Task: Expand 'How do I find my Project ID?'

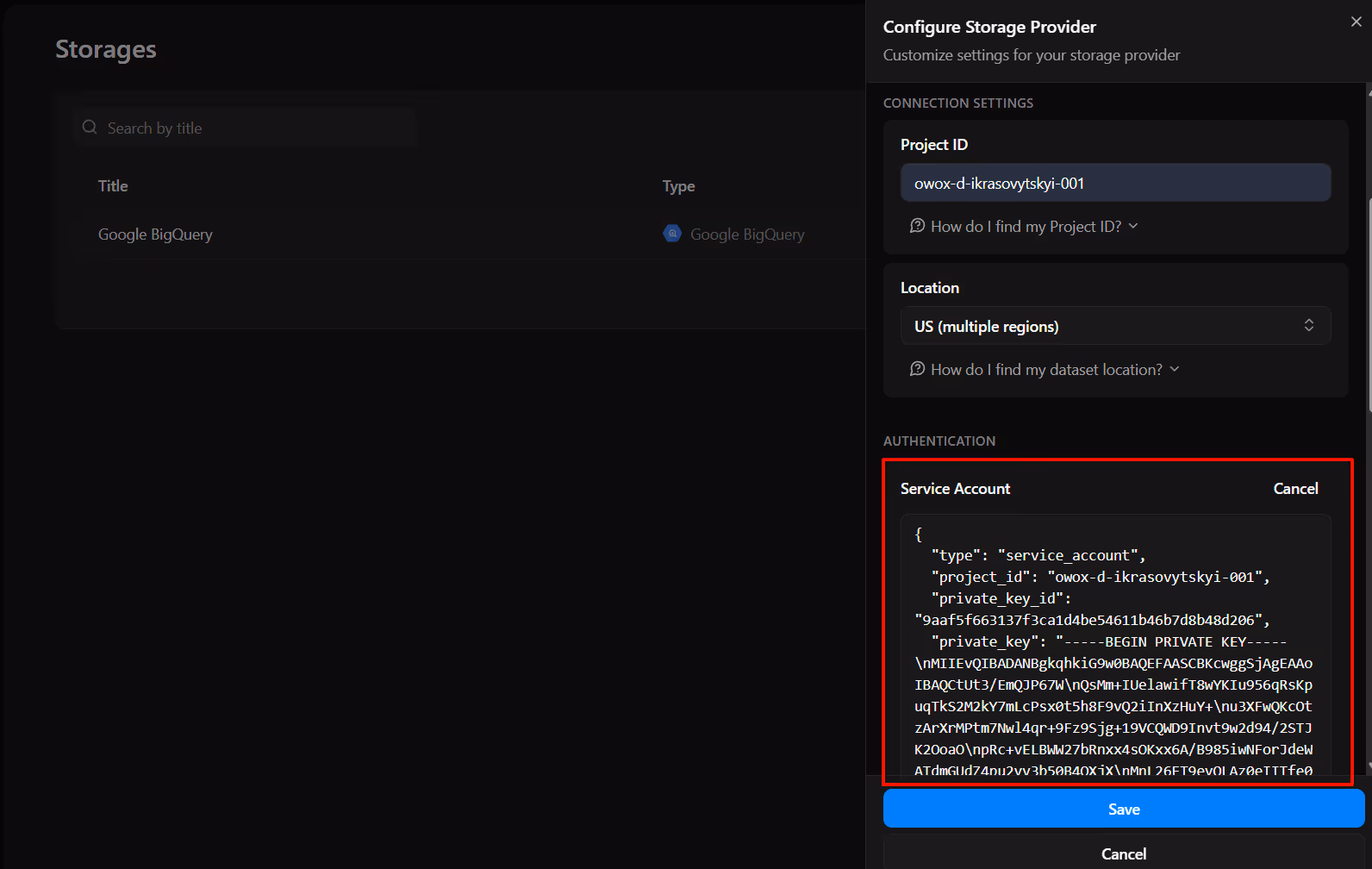Action: click(x=1024, y=226)
